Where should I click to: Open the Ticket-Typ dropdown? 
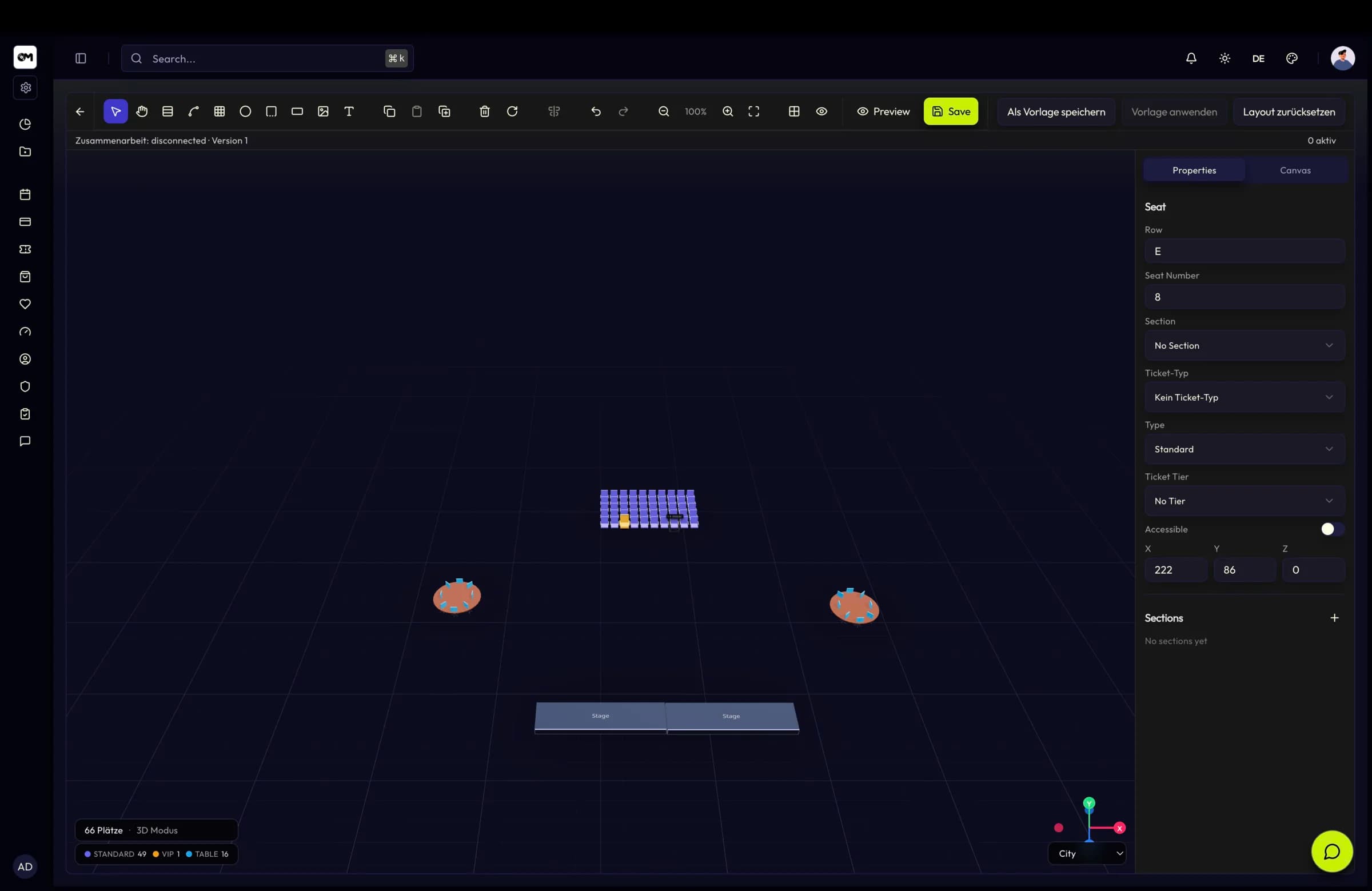click(x=1245, y=397)
